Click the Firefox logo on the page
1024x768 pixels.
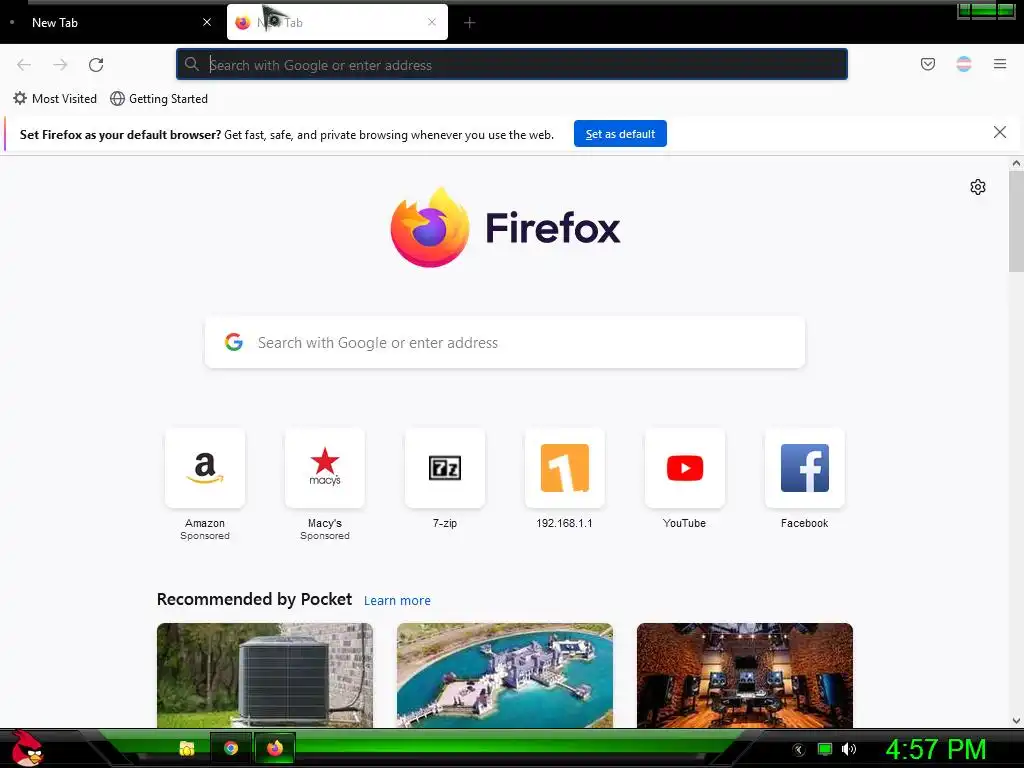505,227
